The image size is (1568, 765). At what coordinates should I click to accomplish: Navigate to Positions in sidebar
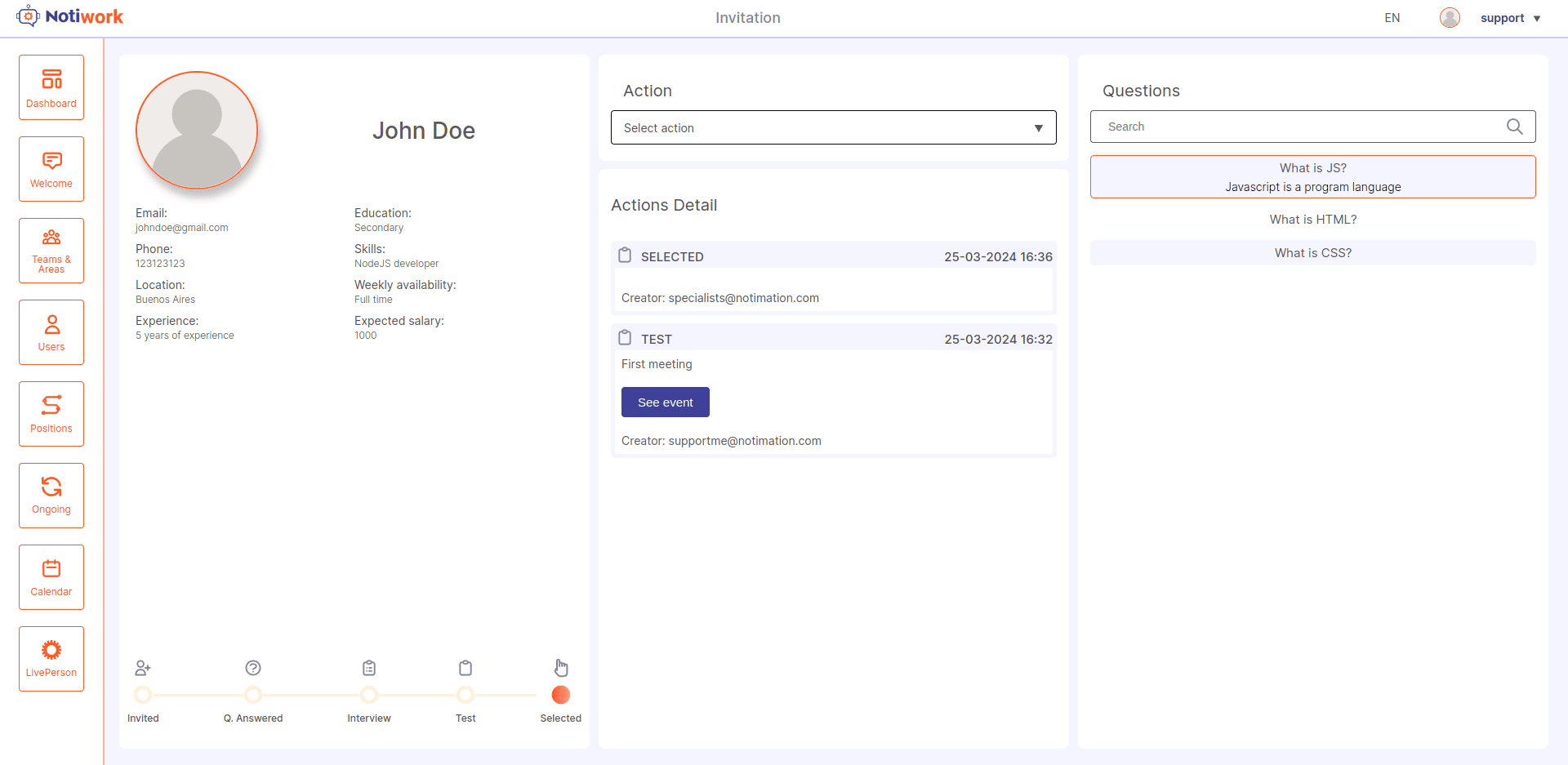pyautogui.click(x=51, y=414)
